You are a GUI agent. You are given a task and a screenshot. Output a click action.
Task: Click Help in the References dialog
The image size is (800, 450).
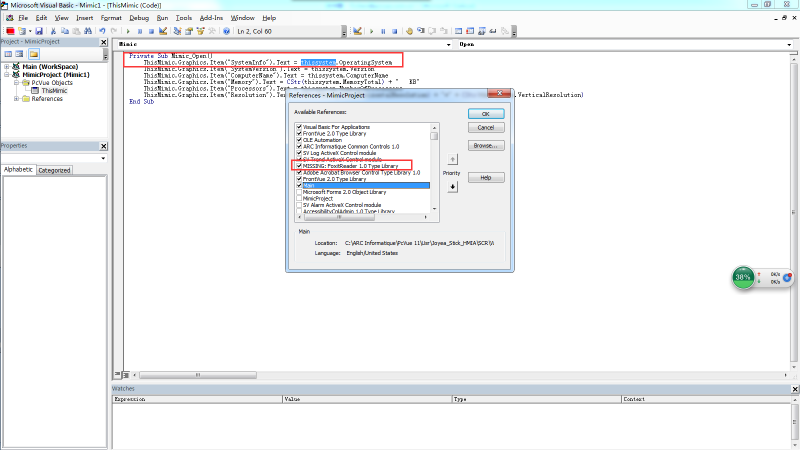(x=486, y=178)
